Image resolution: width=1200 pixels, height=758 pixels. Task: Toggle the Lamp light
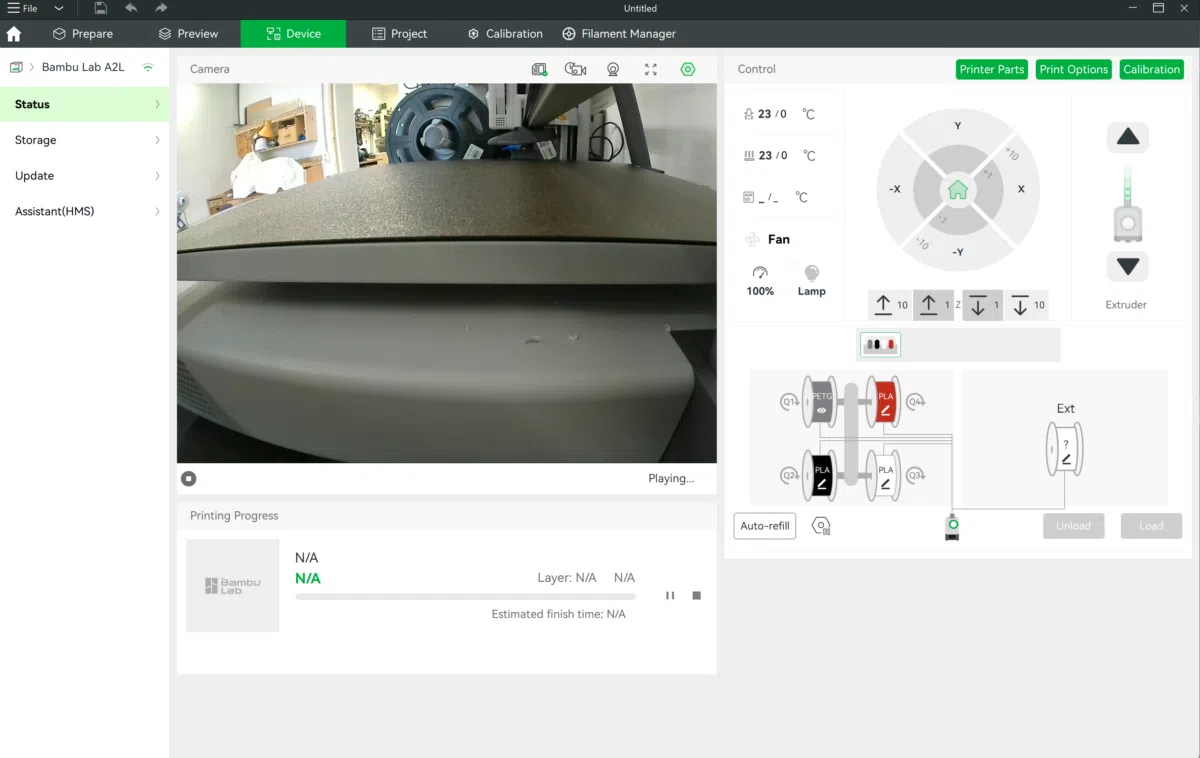tap(812, 280)
